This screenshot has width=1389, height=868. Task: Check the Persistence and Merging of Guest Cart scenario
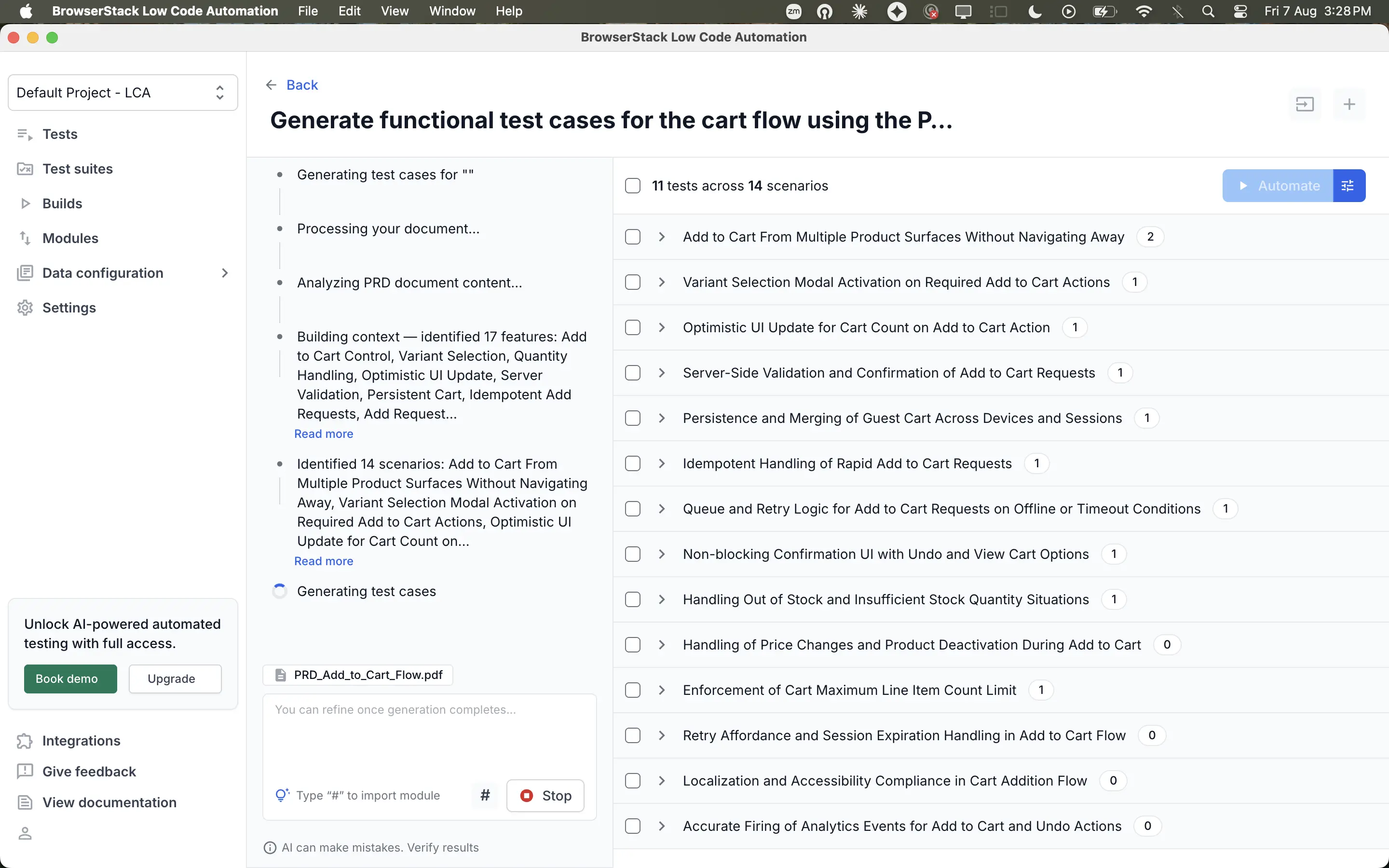click(632, 419)
